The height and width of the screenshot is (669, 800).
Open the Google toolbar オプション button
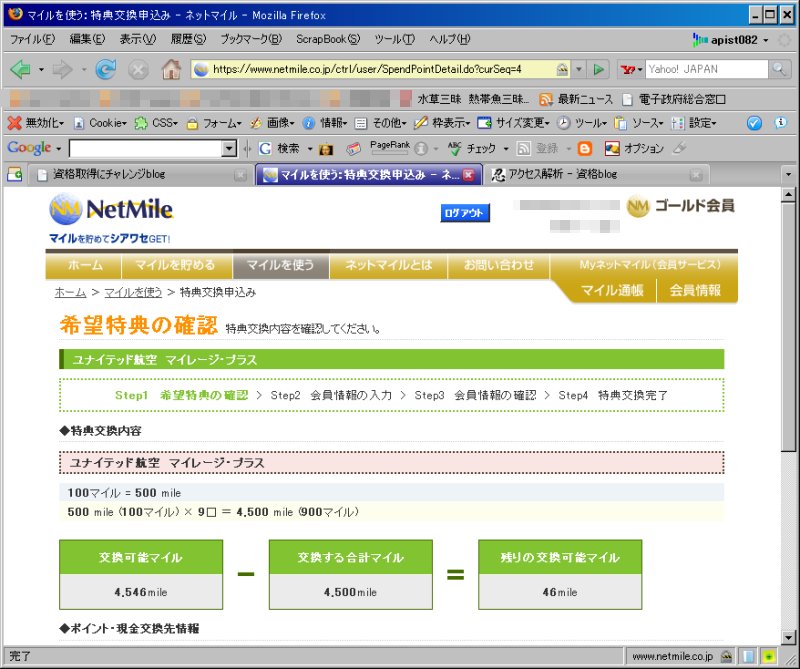click(x=634, y=148)
